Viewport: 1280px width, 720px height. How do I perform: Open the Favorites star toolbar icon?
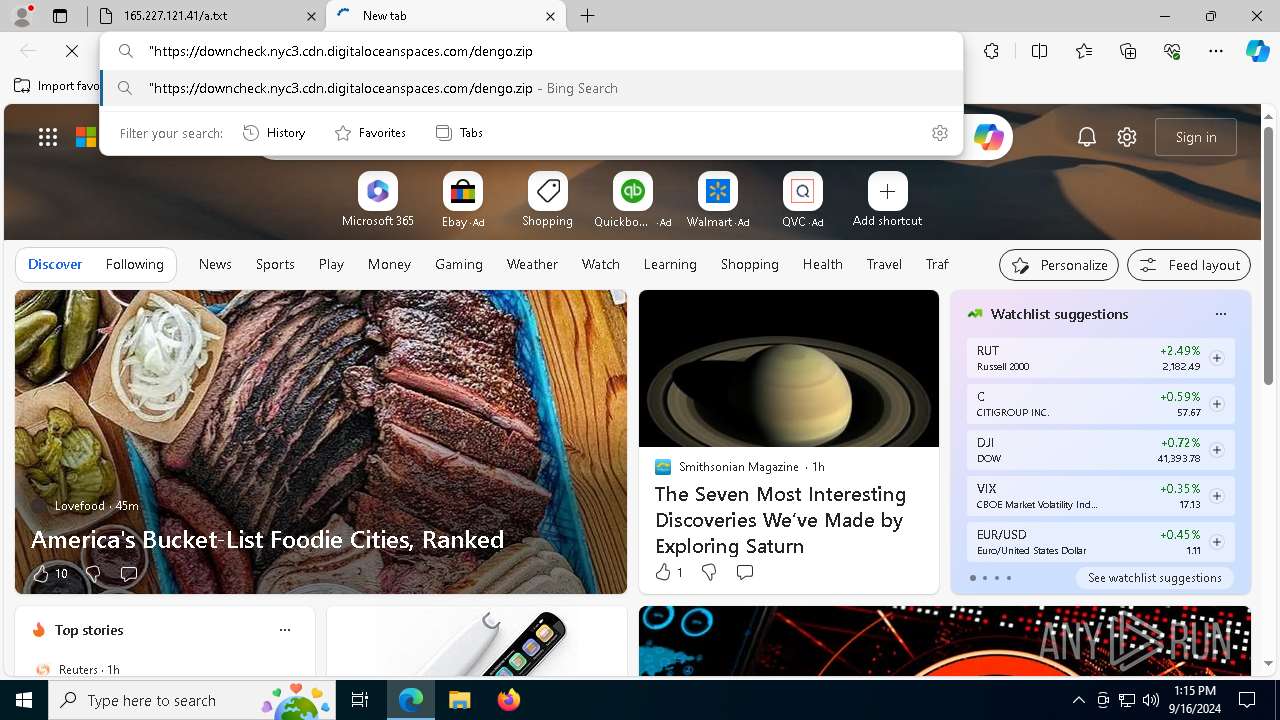coord(1084,51)
